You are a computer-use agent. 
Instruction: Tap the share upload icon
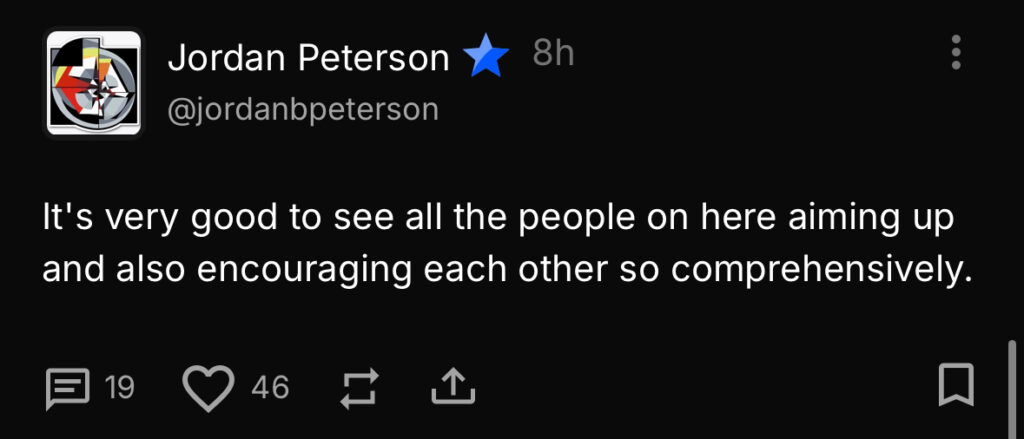[x=452, y=387]
